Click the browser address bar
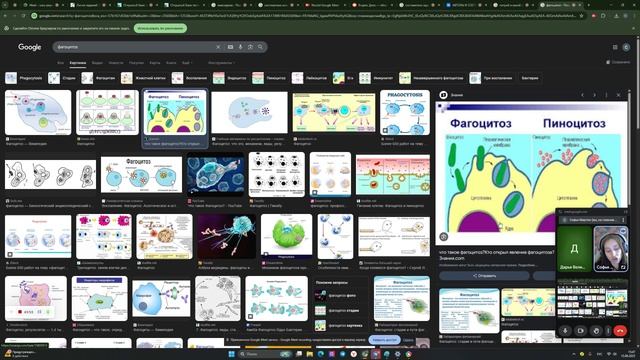The width and height of the screenshot is (640, 360). [306, 16]
